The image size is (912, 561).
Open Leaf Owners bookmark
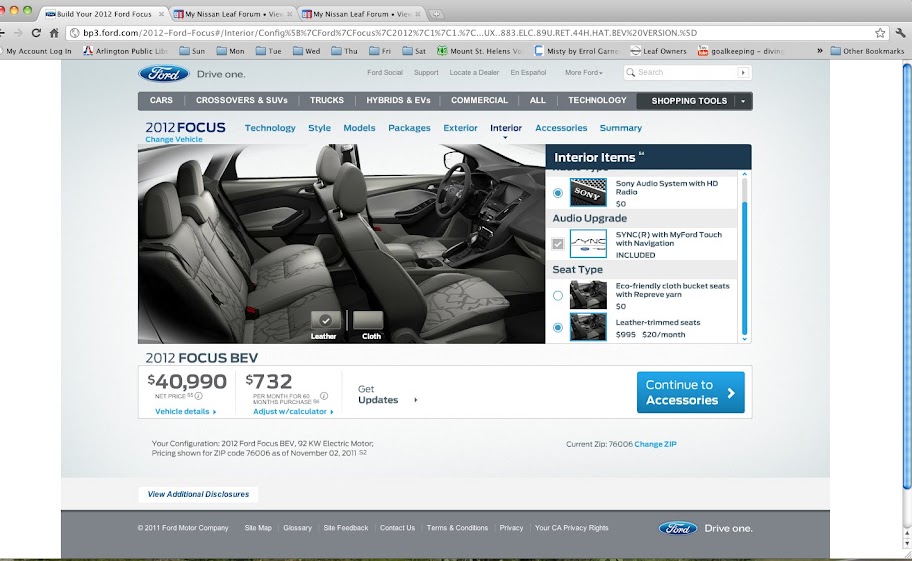click(658, 51)
